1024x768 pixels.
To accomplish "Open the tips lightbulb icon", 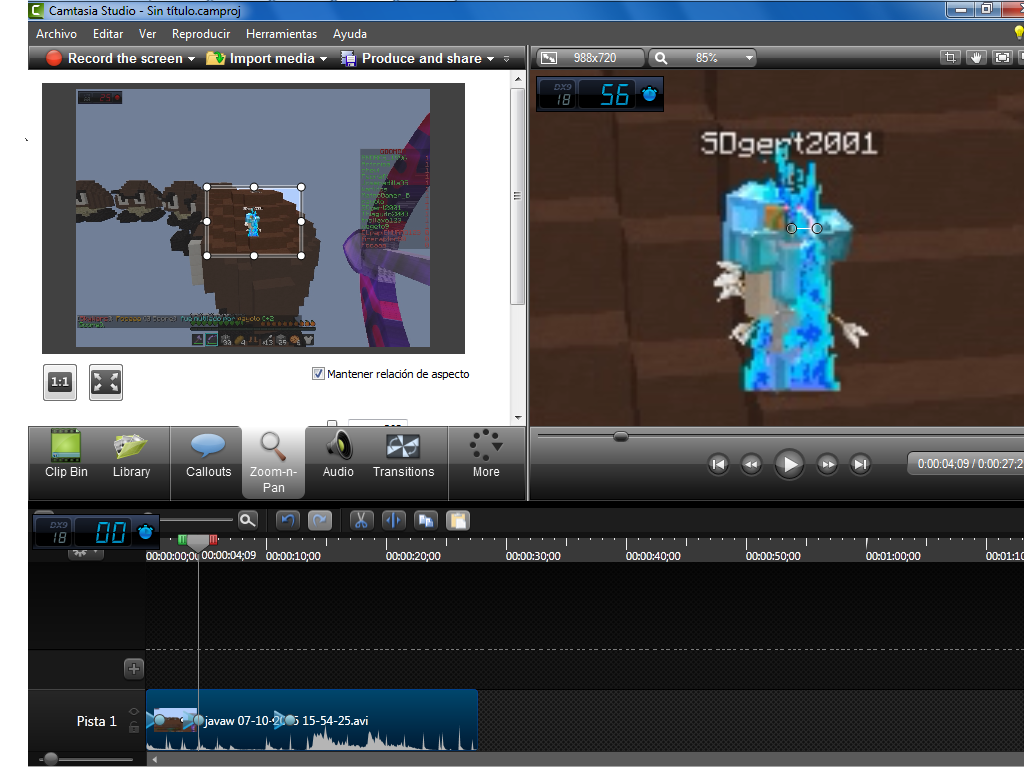I will [x=1018, y=33].
